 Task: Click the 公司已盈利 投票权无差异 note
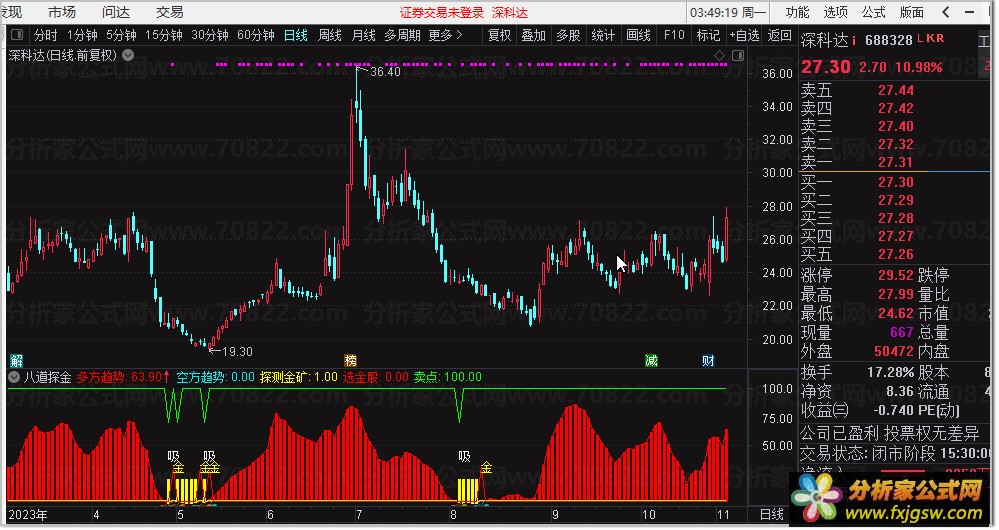pyautogui.click(x=889, y=433)
